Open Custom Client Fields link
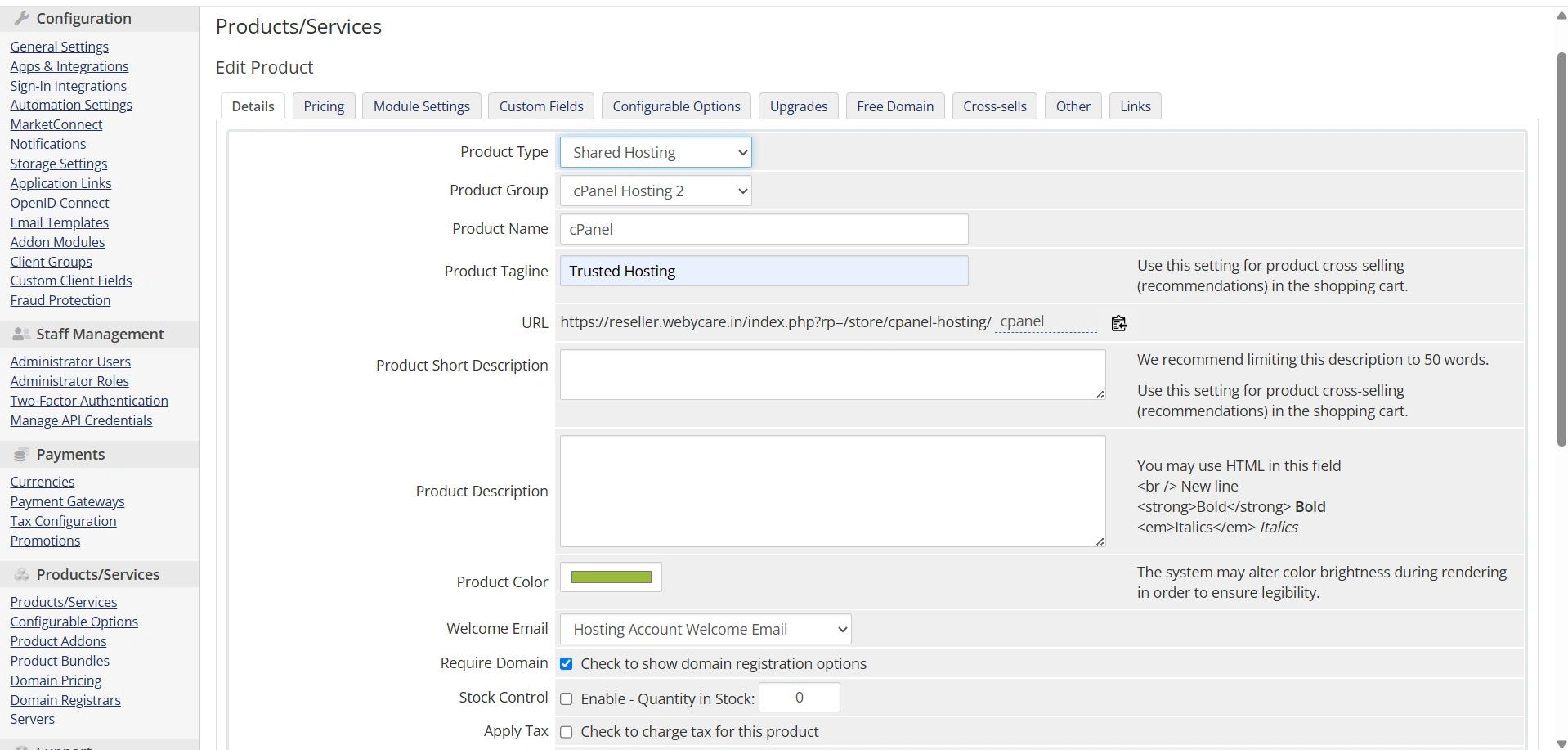 [71, 281]
